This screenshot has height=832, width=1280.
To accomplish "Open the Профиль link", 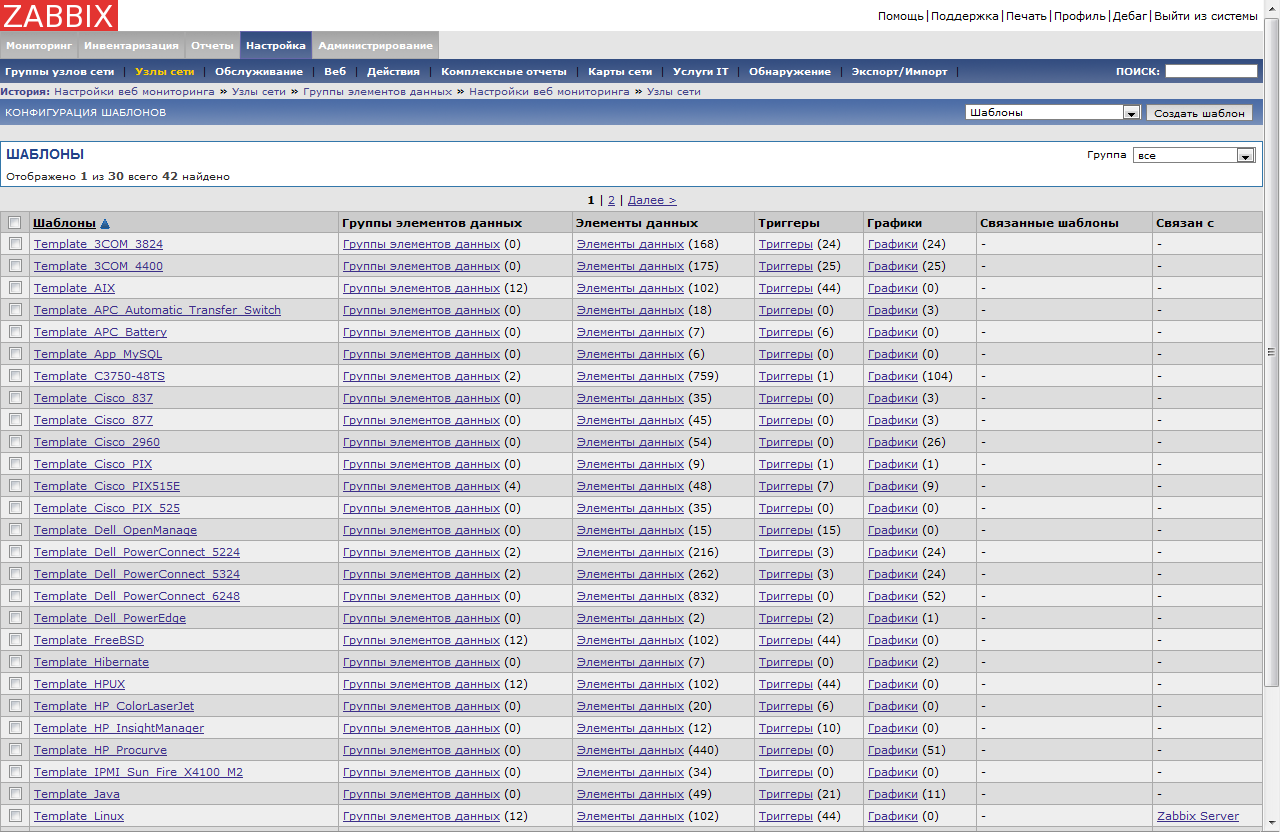I will coord(1080,16).
